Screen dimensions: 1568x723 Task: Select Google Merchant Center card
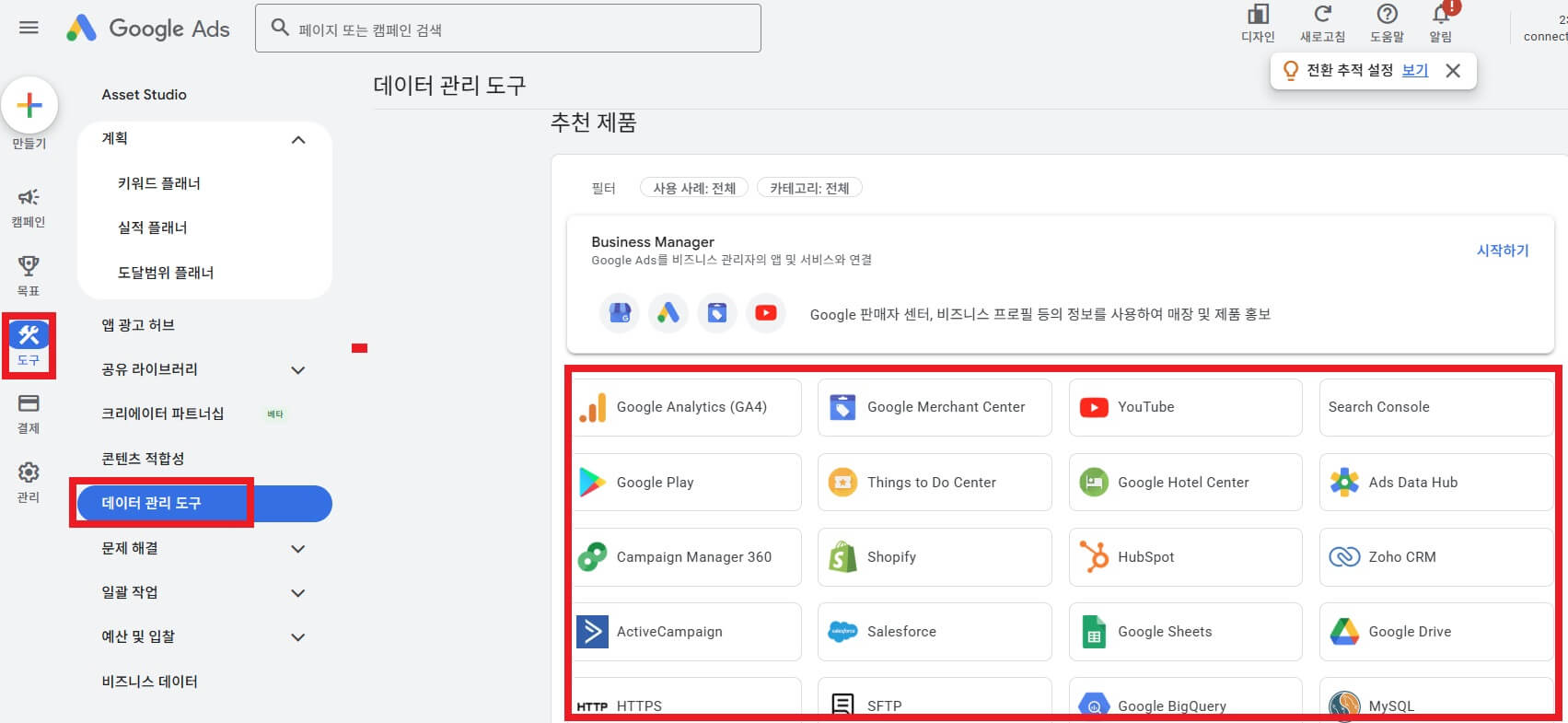(935, 407)
